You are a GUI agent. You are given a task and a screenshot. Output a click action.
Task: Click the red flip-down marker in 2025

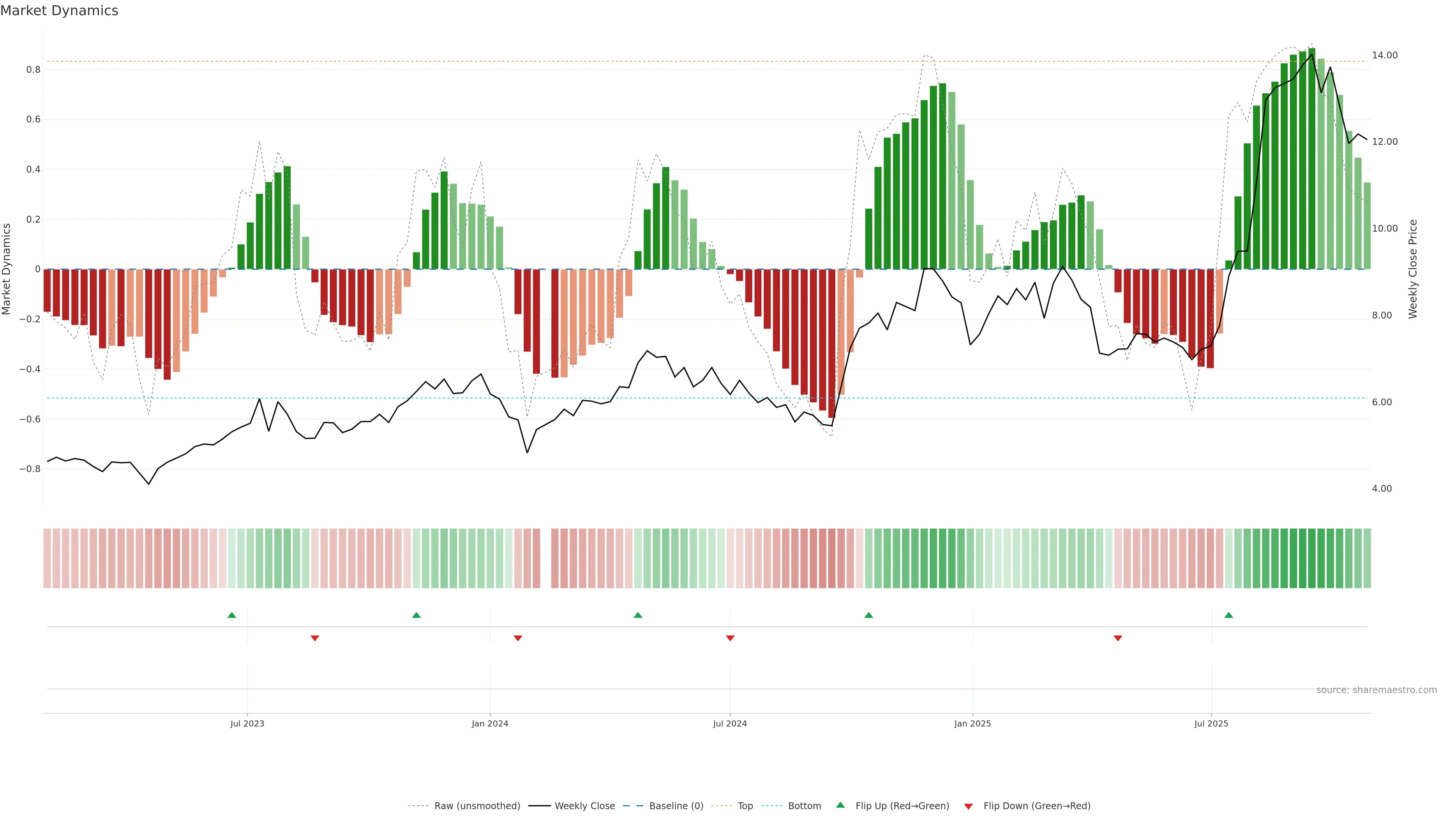[1117, 638]
